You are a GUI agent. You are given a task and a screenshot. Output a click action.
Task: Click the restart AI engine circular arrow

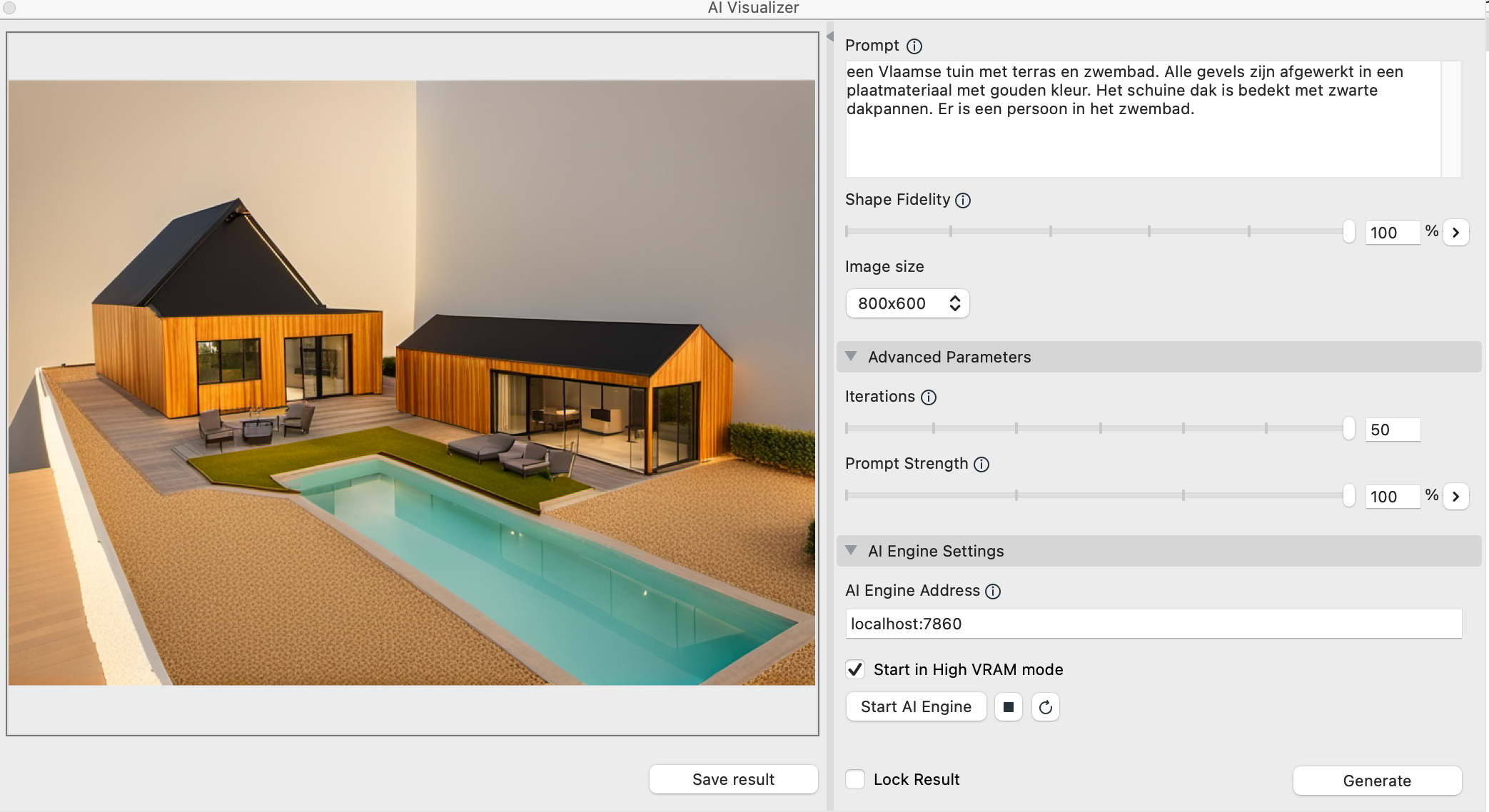pyautogui.click(x=1045, y=707)
